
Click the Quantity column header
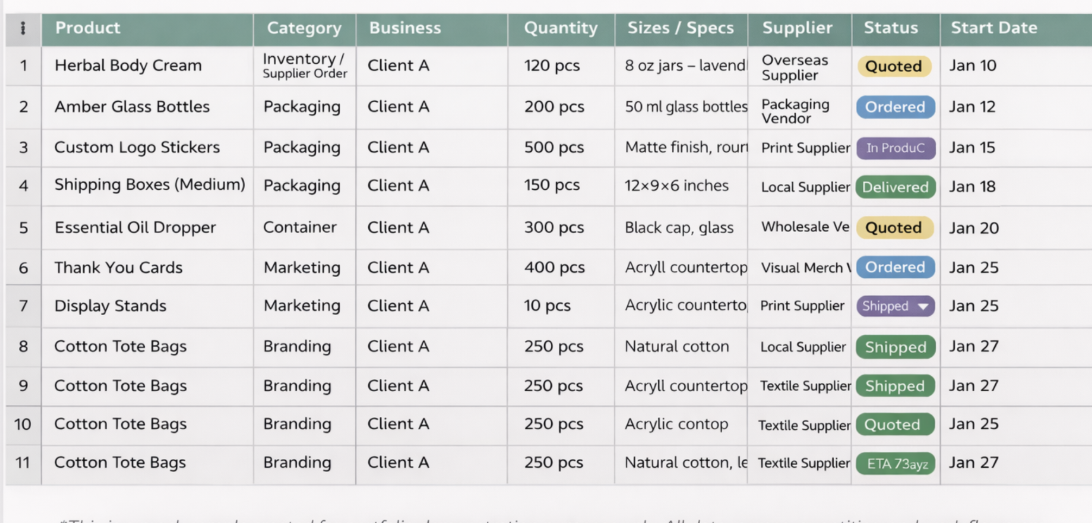[x=560, y=28]
